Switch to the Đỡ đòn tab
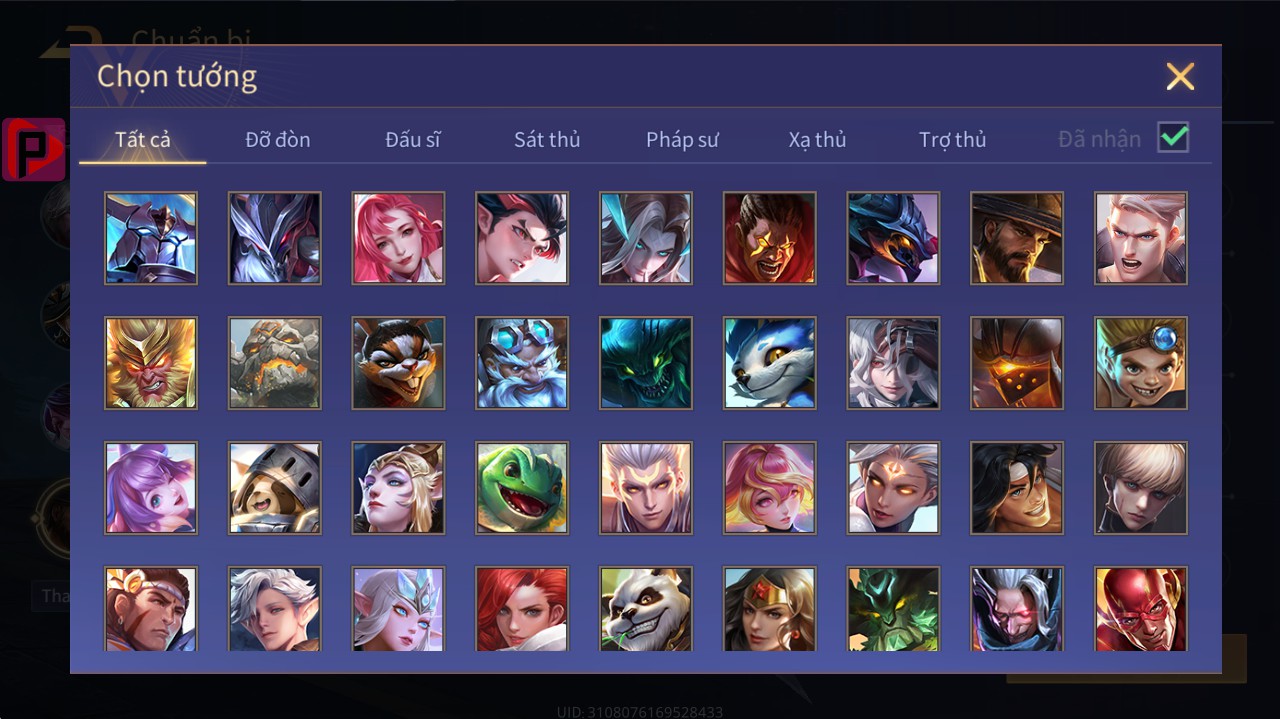 (278, 140)
